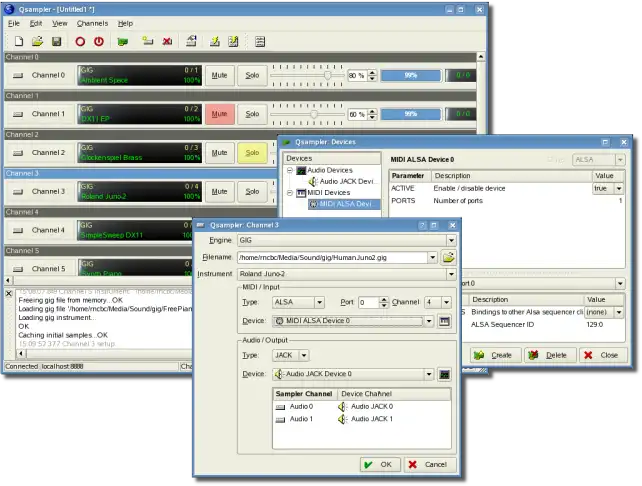Click the Channel 0 99% progress bar
This screenshot has width=642, height=486.
click(411, 75)
